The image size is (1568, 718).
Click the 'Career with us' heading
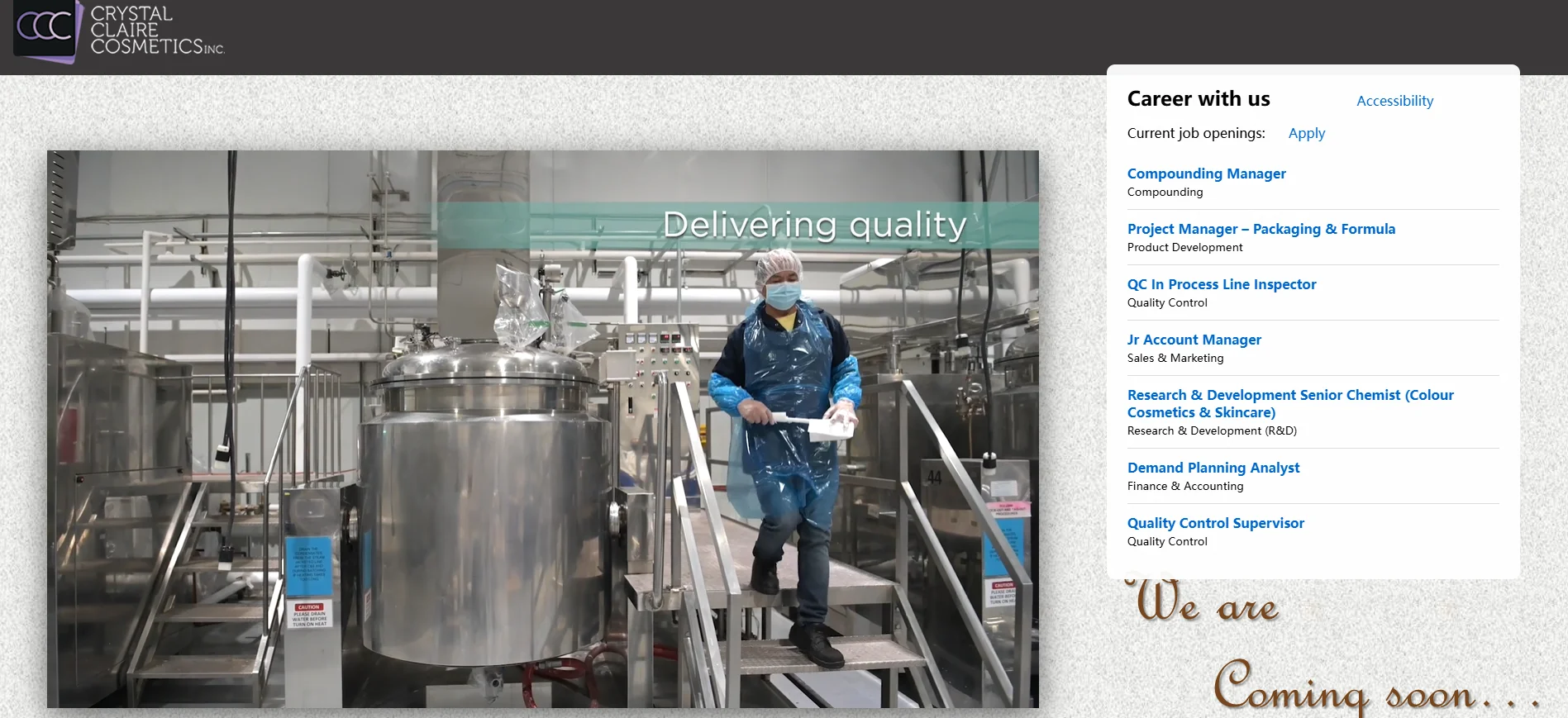[x=1198, y=99]
